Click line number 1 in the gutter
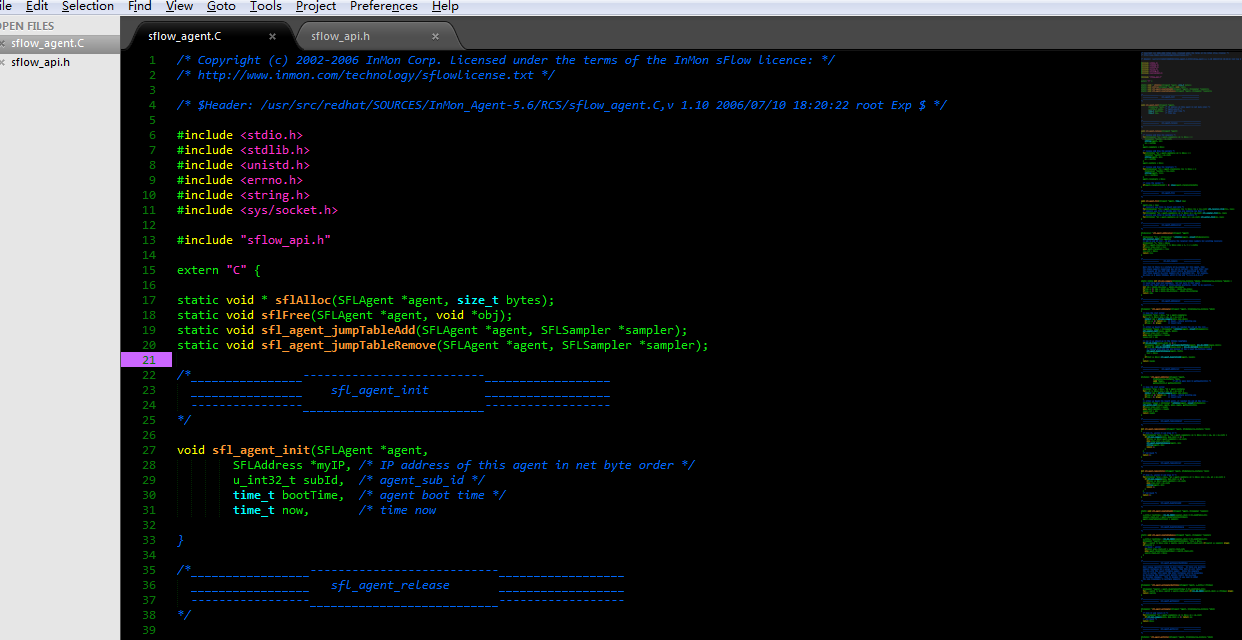 coord(152,60)
